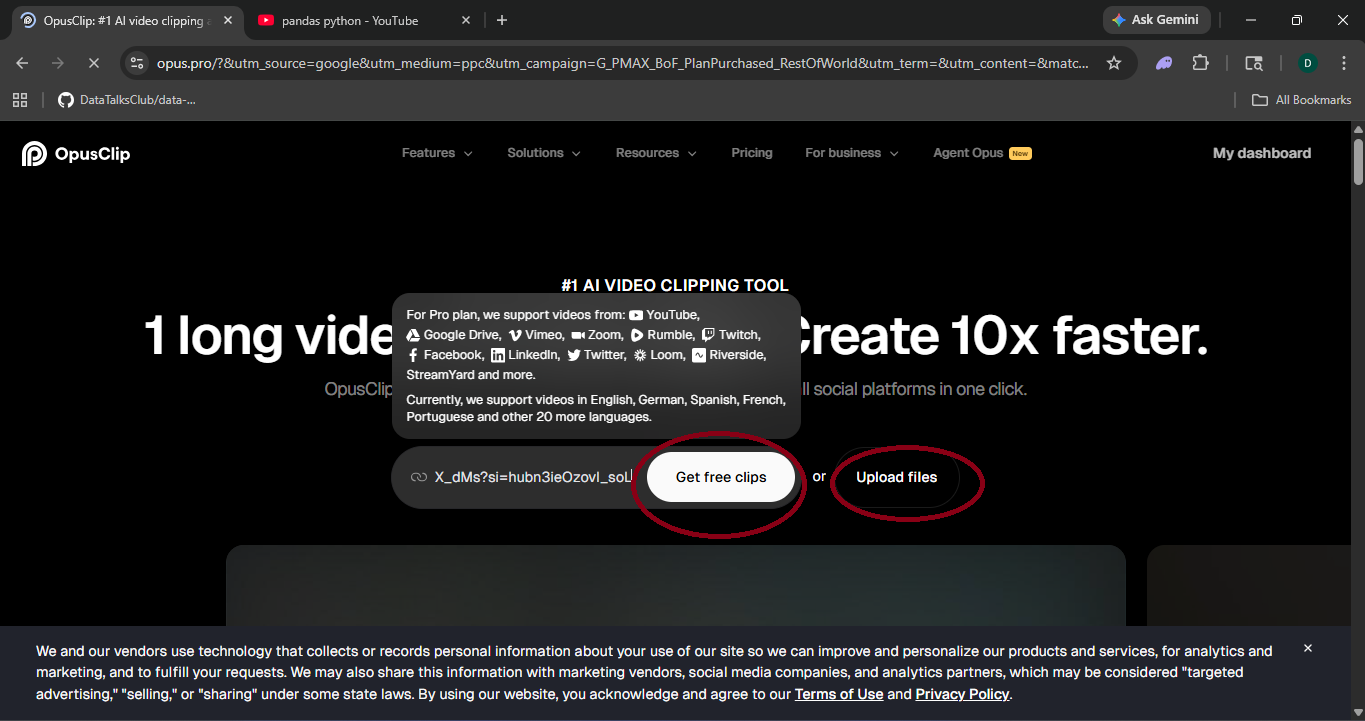This screenshot has height=721, width=1365.
Task: Dismiss the cookie notice with the X
Action: tap(1307, 649)
